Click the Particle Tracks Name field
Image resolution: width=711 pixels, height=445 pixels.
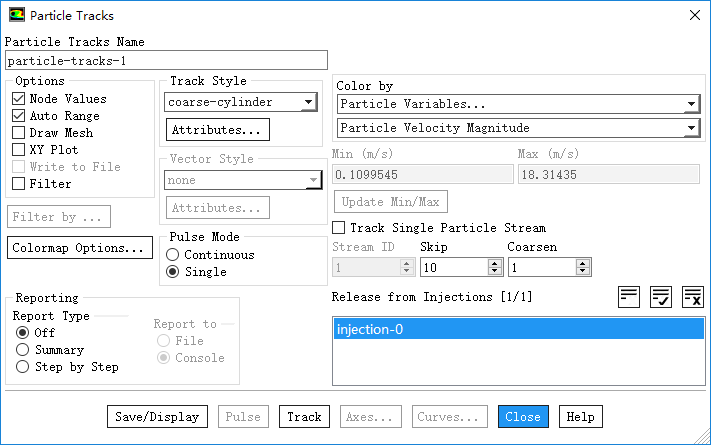point(166,60)
